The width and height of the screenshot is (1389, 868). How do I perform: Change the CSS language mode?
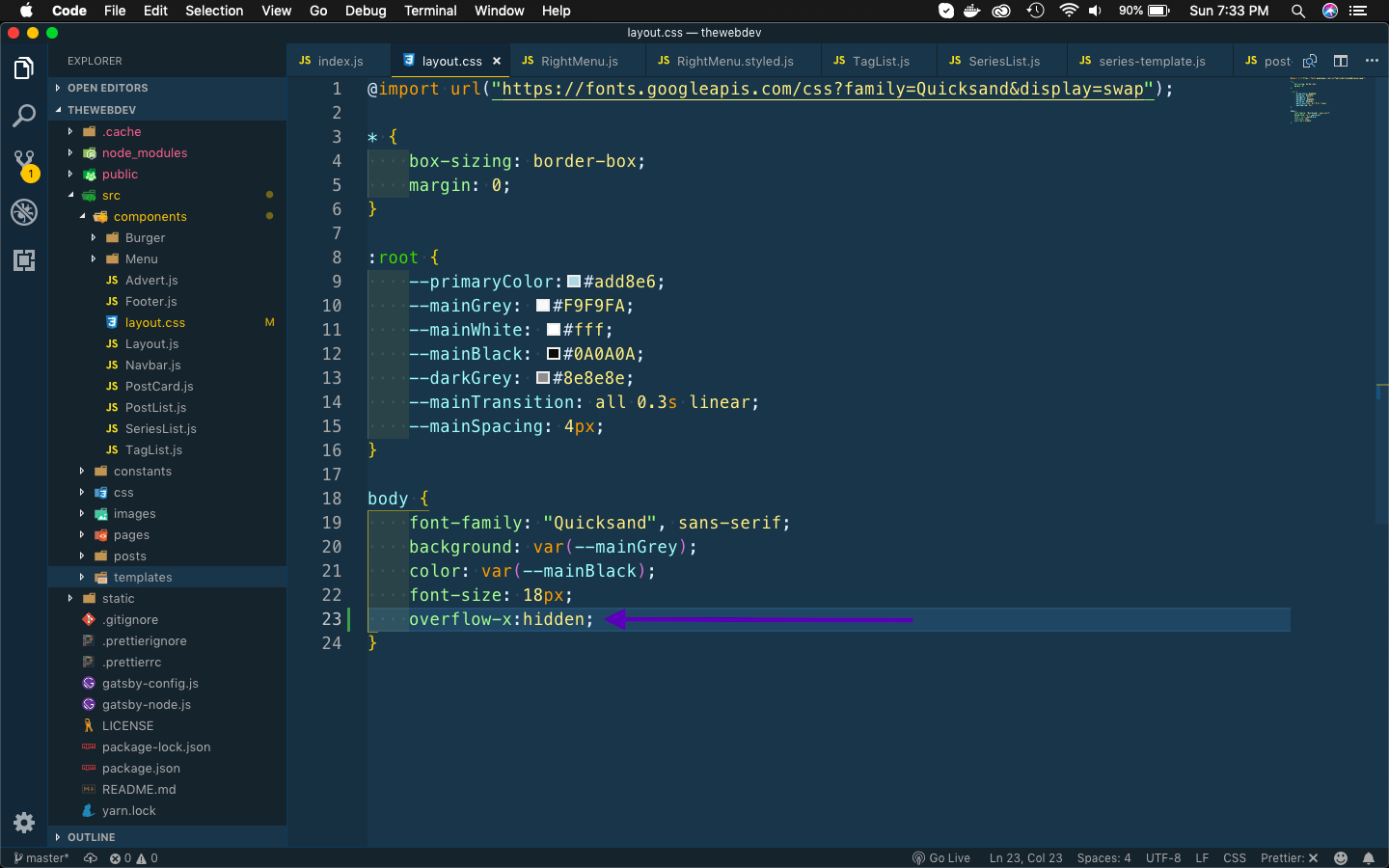point(1235,858)
